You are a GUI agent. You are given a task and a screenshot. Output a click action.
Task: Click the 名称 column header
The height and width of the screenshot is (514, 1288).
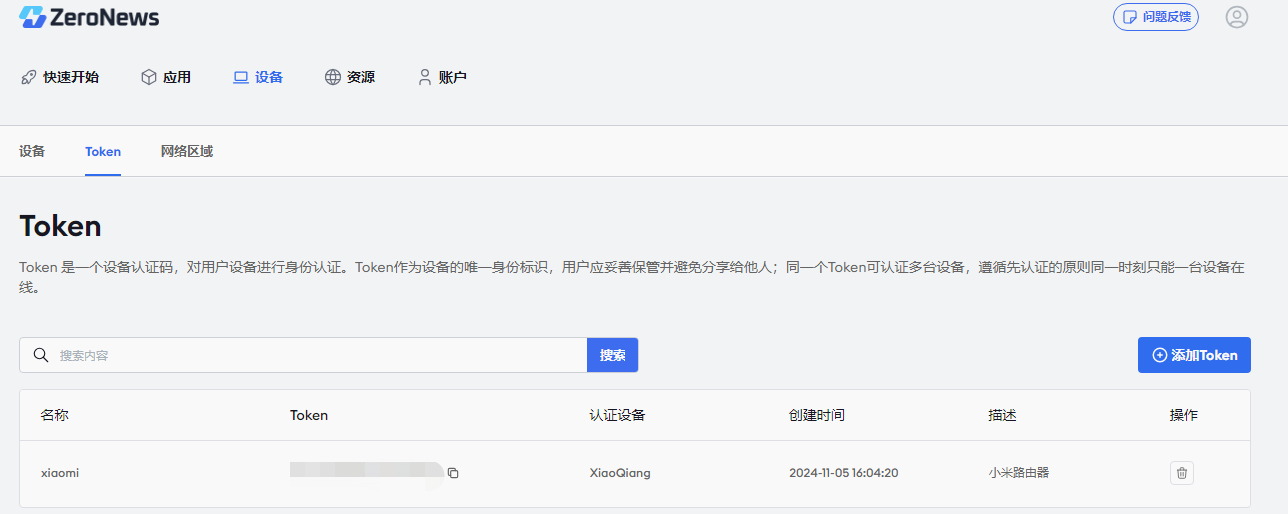[x=54, y=415]
